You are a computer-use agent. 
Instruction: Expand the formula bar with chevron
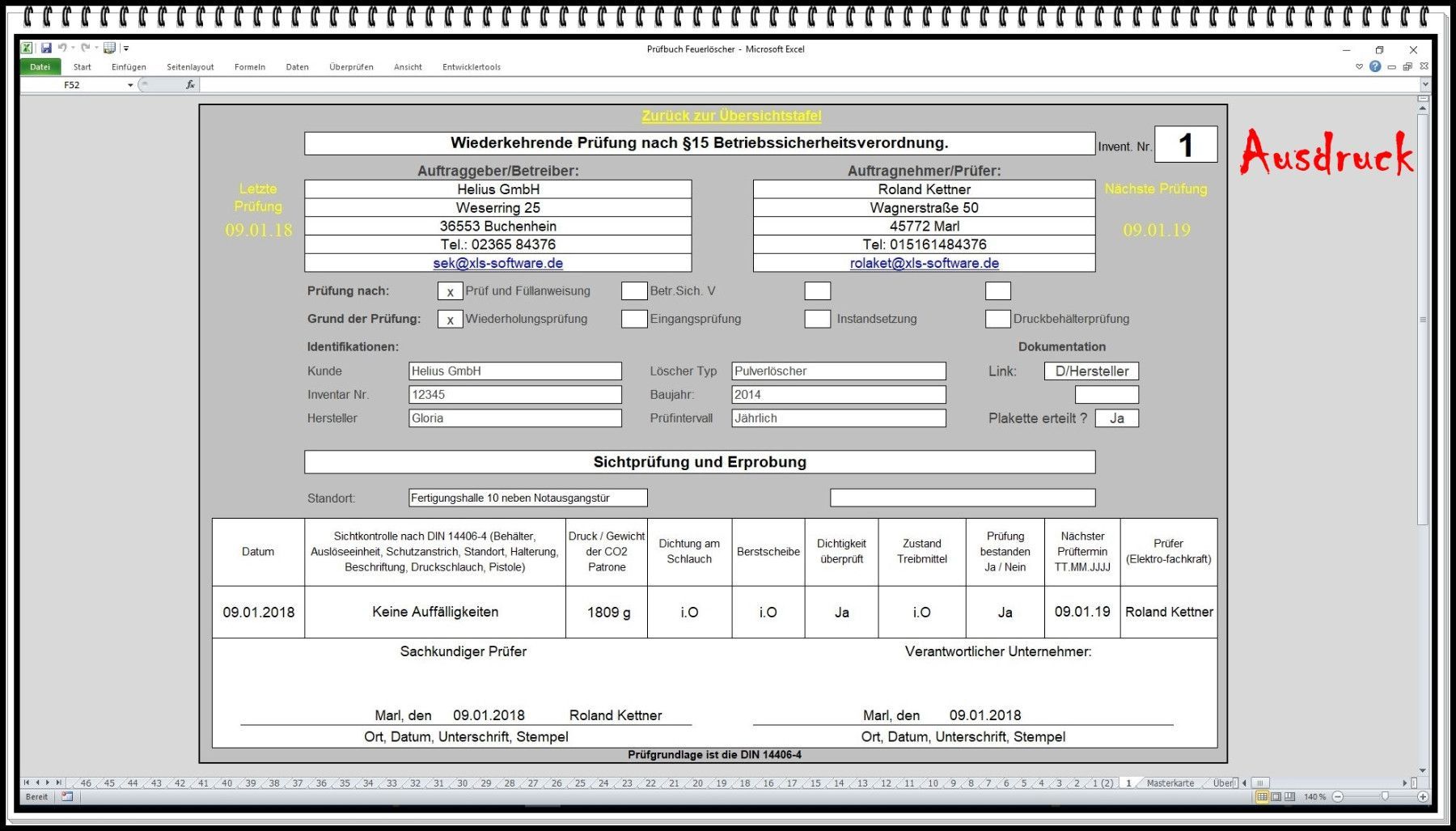coord(1425,85)
